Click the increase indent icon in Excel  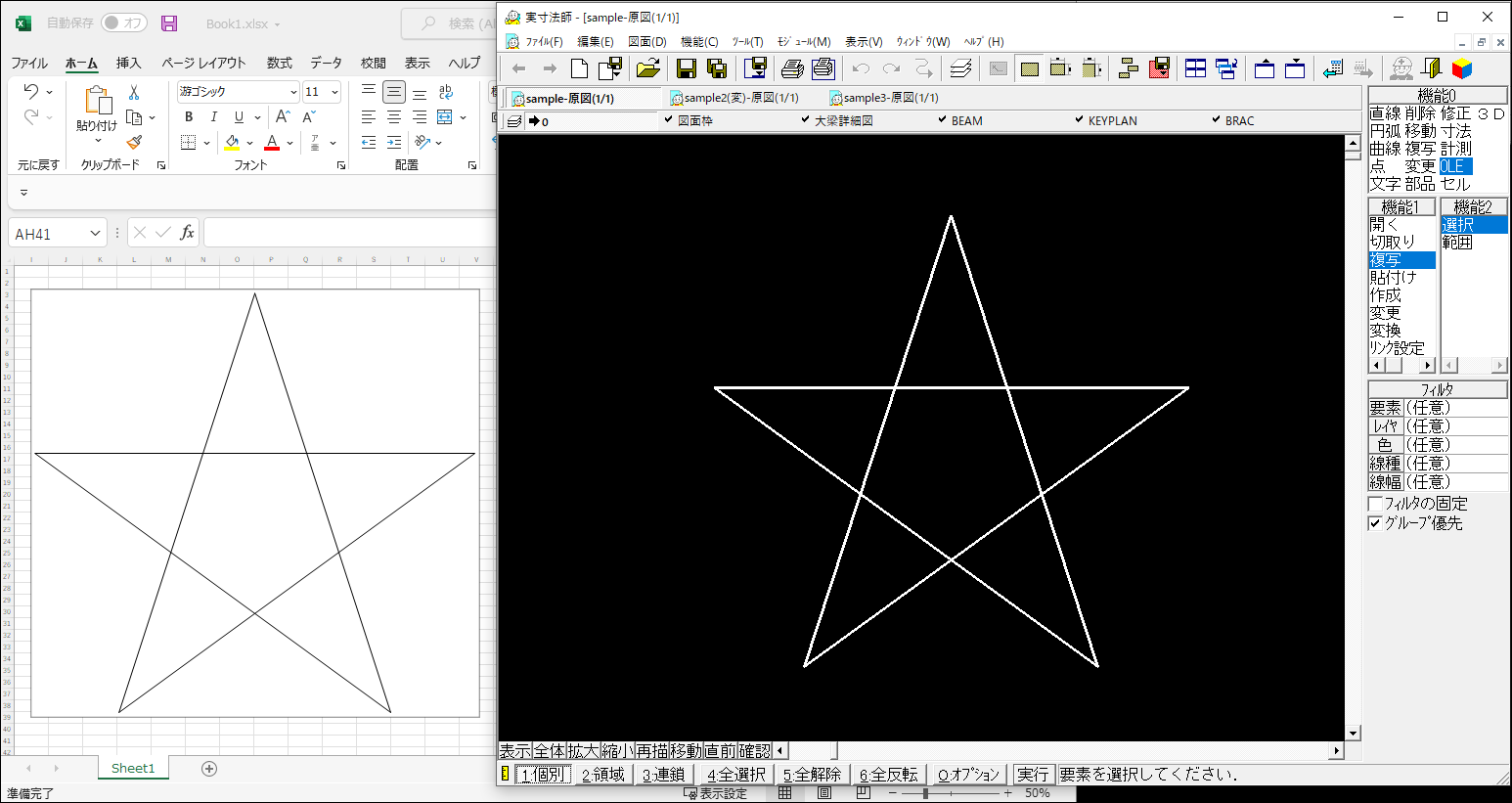pos(394,142)
